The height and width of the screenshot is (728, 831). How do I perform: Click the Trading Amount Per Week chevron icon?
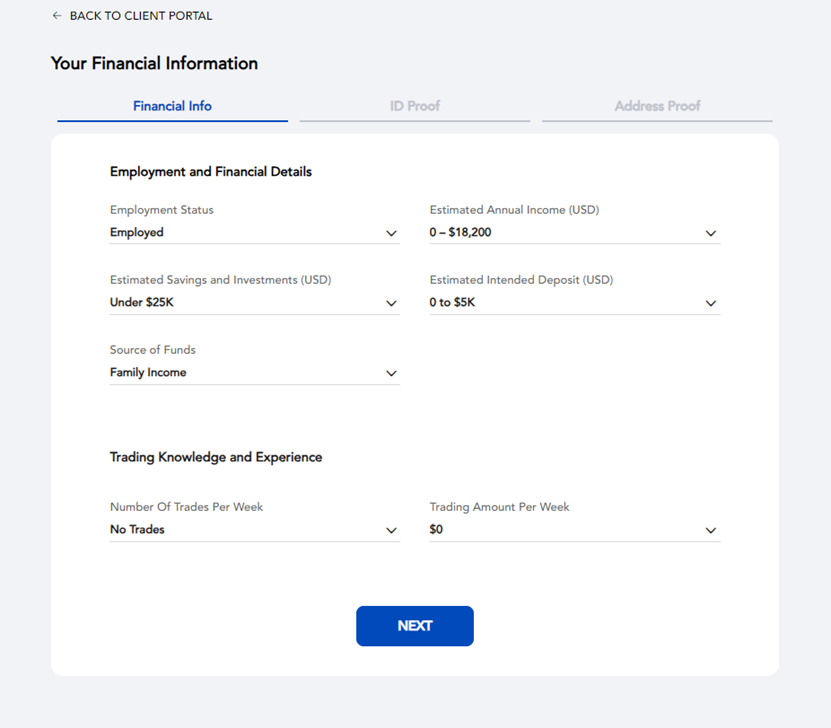pos(711,530)
